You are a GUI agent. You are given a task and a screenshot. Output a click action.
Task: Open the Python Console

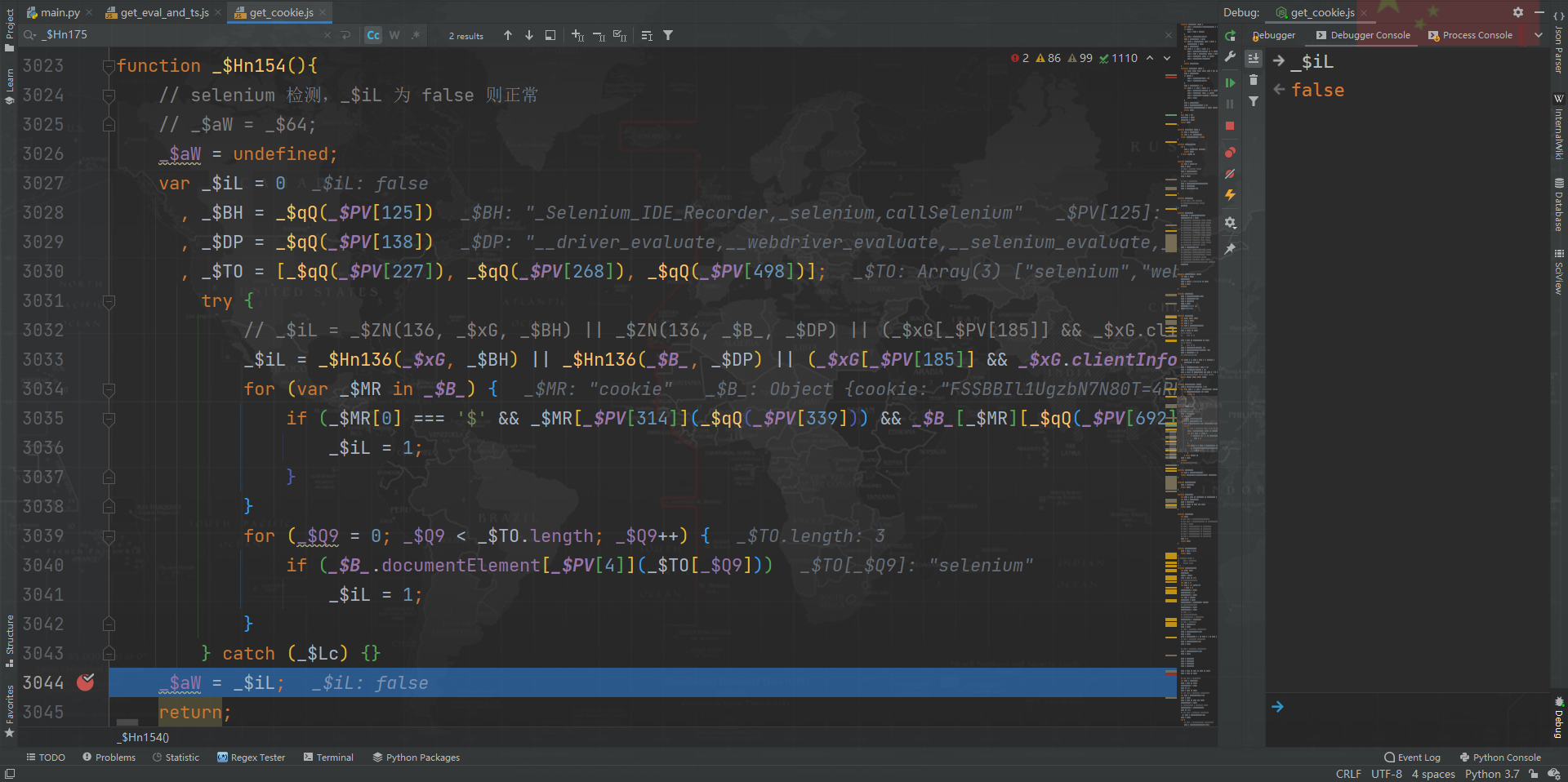(x=1501, y=758)
